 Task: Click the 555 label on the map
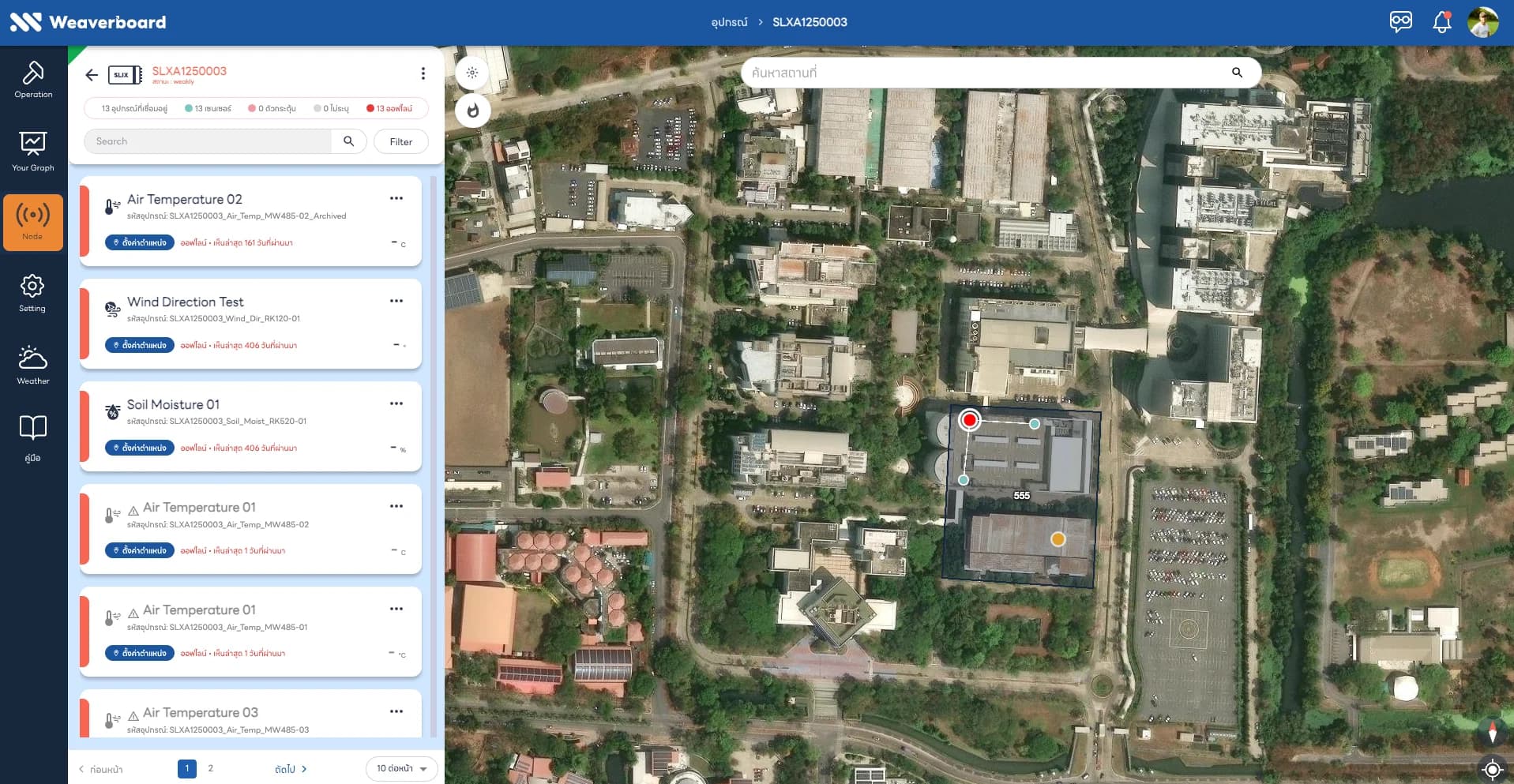(1021, 496)
